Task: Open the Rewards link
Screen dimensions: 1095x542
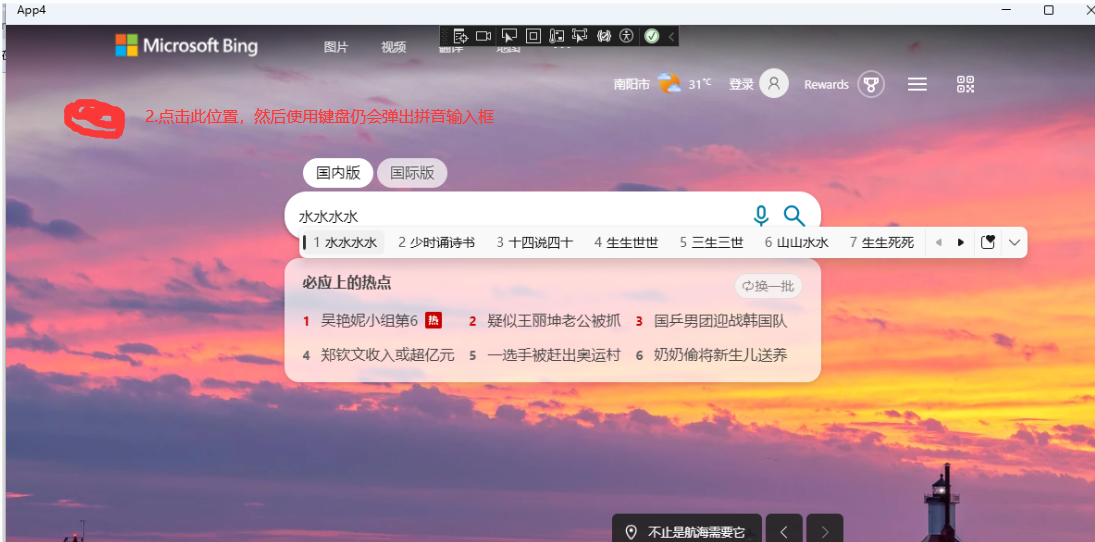Action: click(826, 85)
